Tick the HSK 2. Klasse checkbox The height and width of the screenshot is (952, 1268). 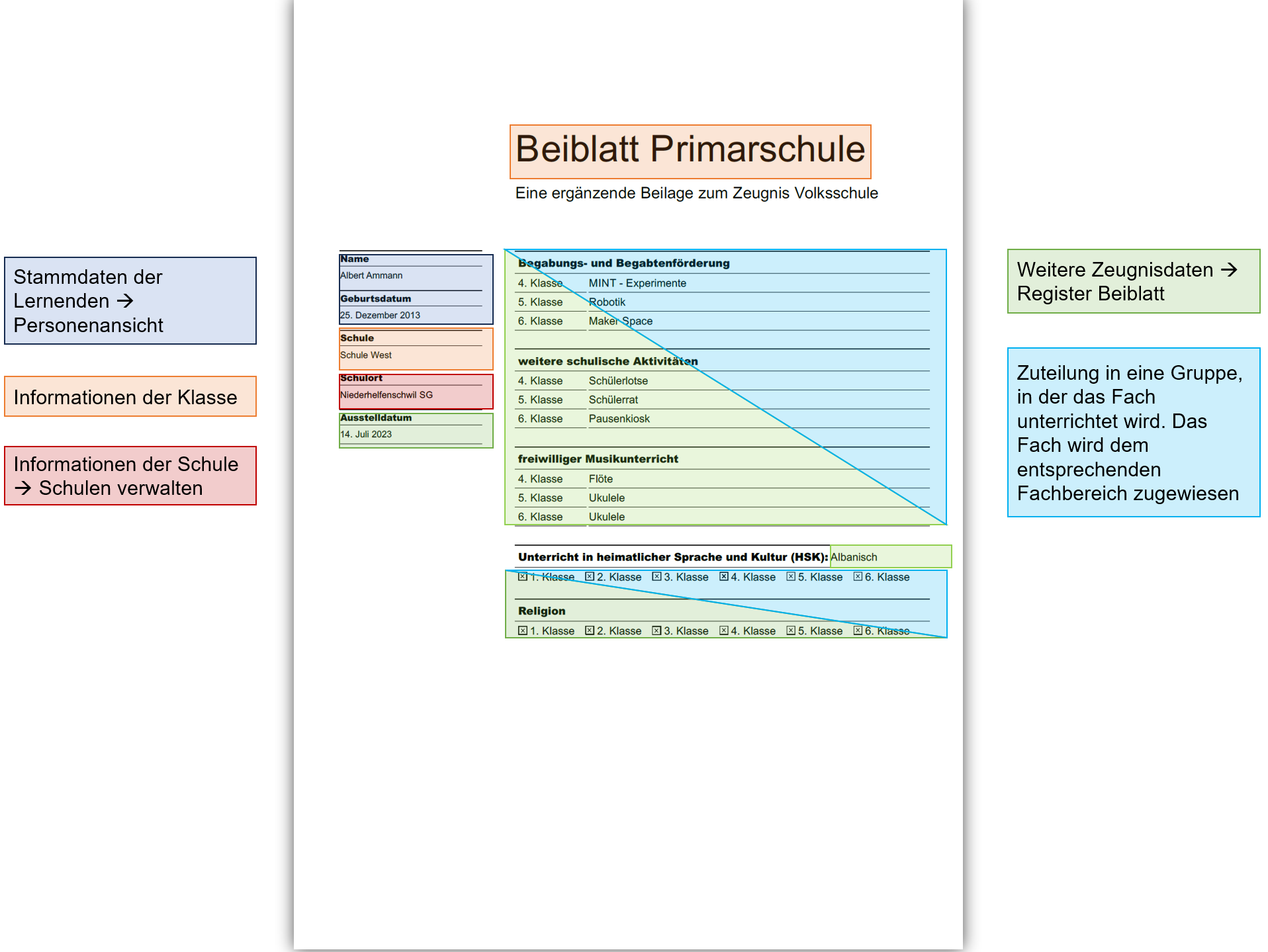pyautogui.click(x=590, y=577)
